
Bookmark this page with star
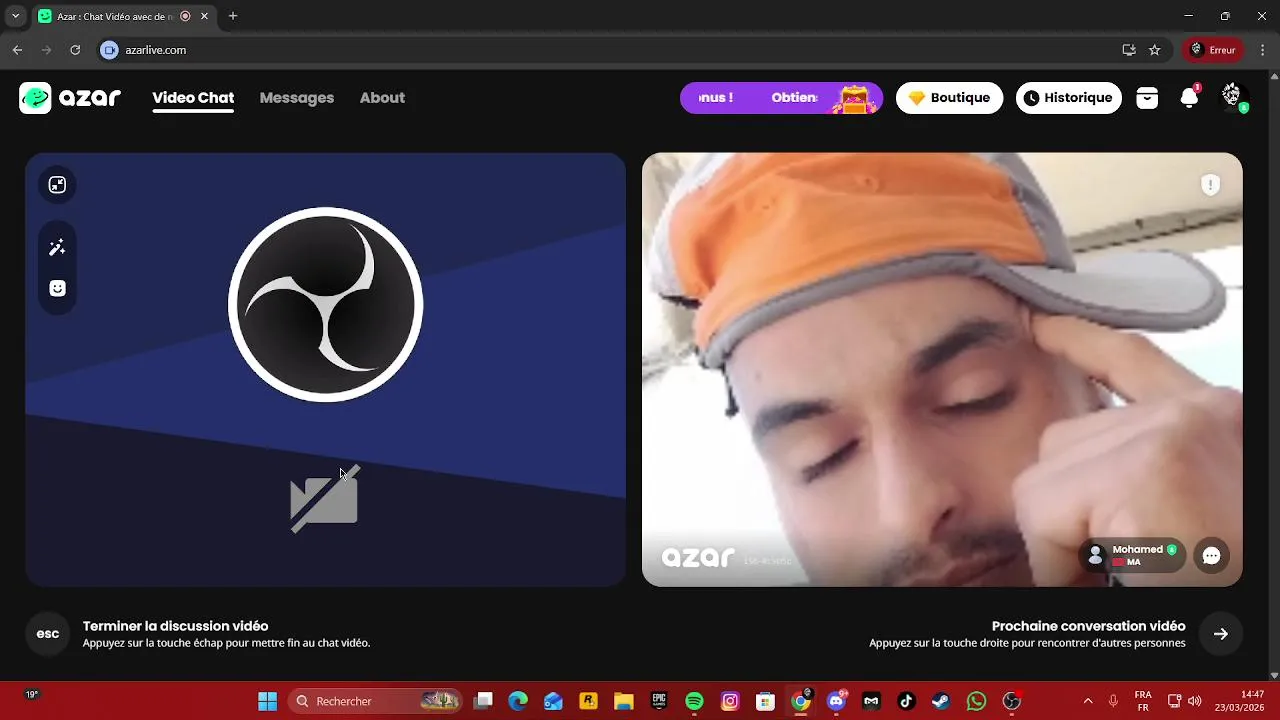[1155, 50]
